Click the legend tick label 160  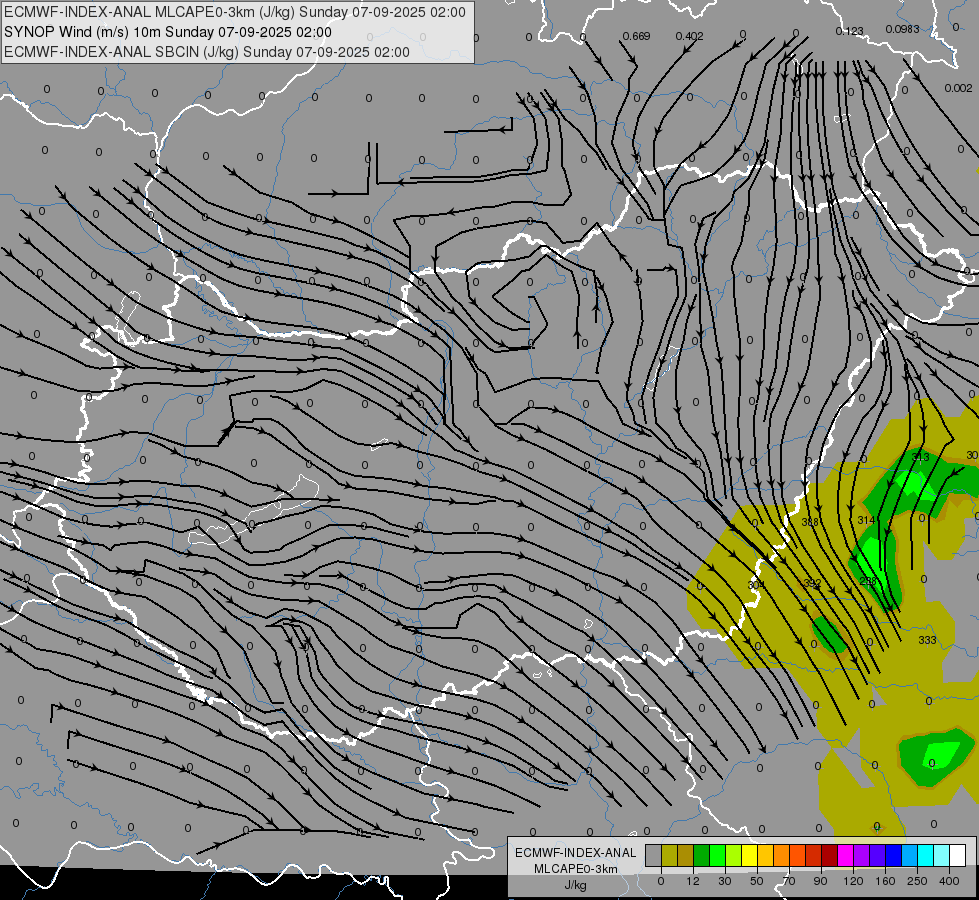885,881
